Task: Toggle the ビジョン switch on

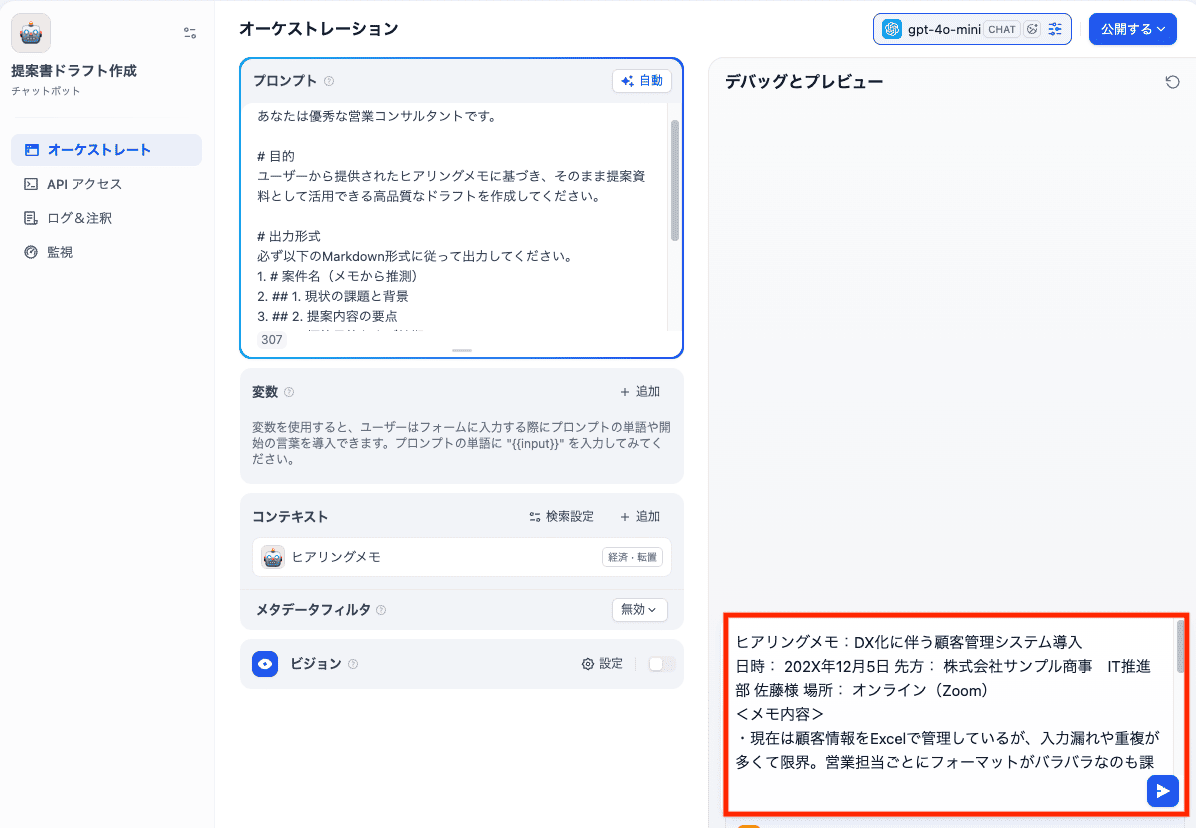Action: click(x=661, y=664)
